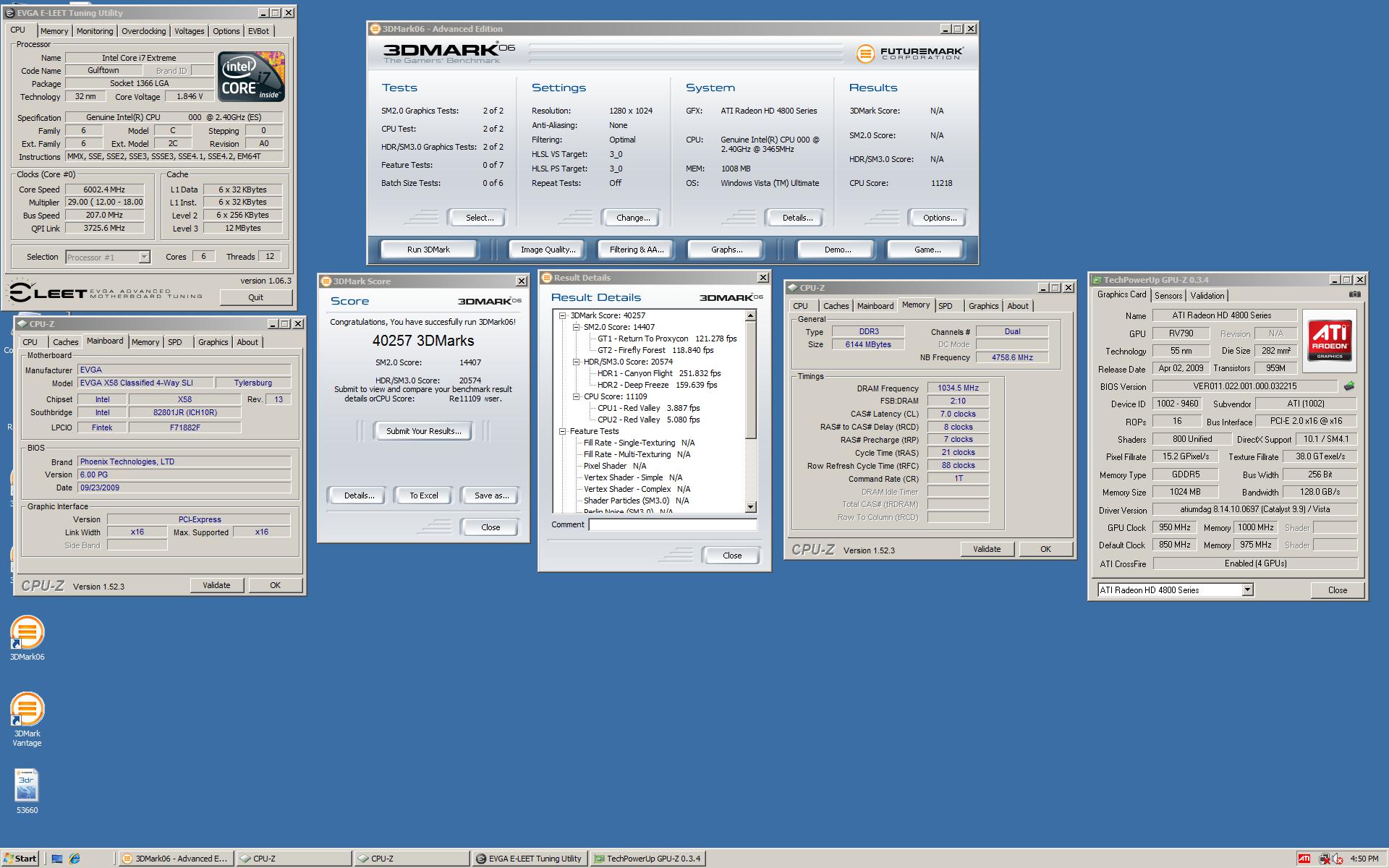Image resolution: width=1389 pixels, height=868 pixels.
Task: Click Options button under Results
Action: [940, 218]
